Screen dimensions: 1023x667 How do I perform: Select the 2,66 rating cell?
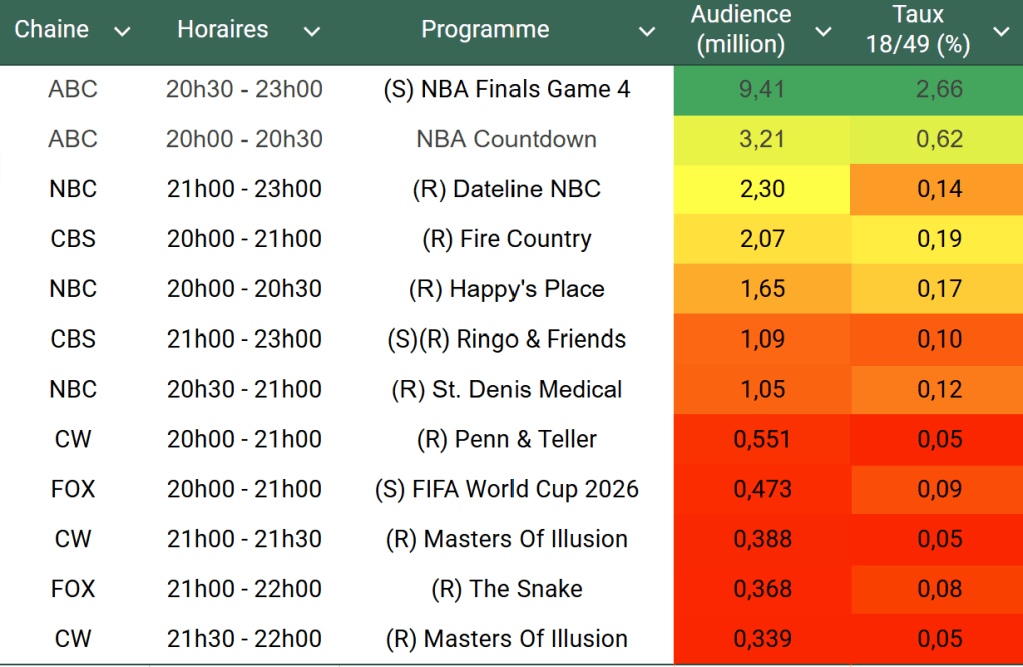(x=939, y=89)
